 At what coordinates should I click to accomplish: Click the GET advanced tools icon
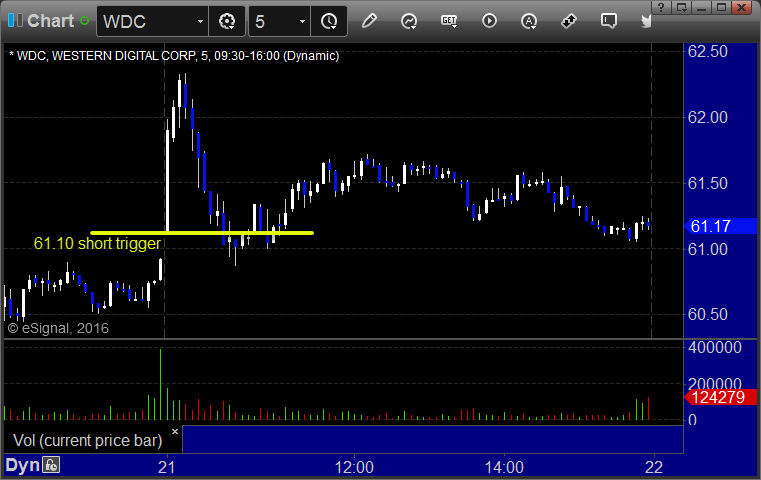[449, 21]
